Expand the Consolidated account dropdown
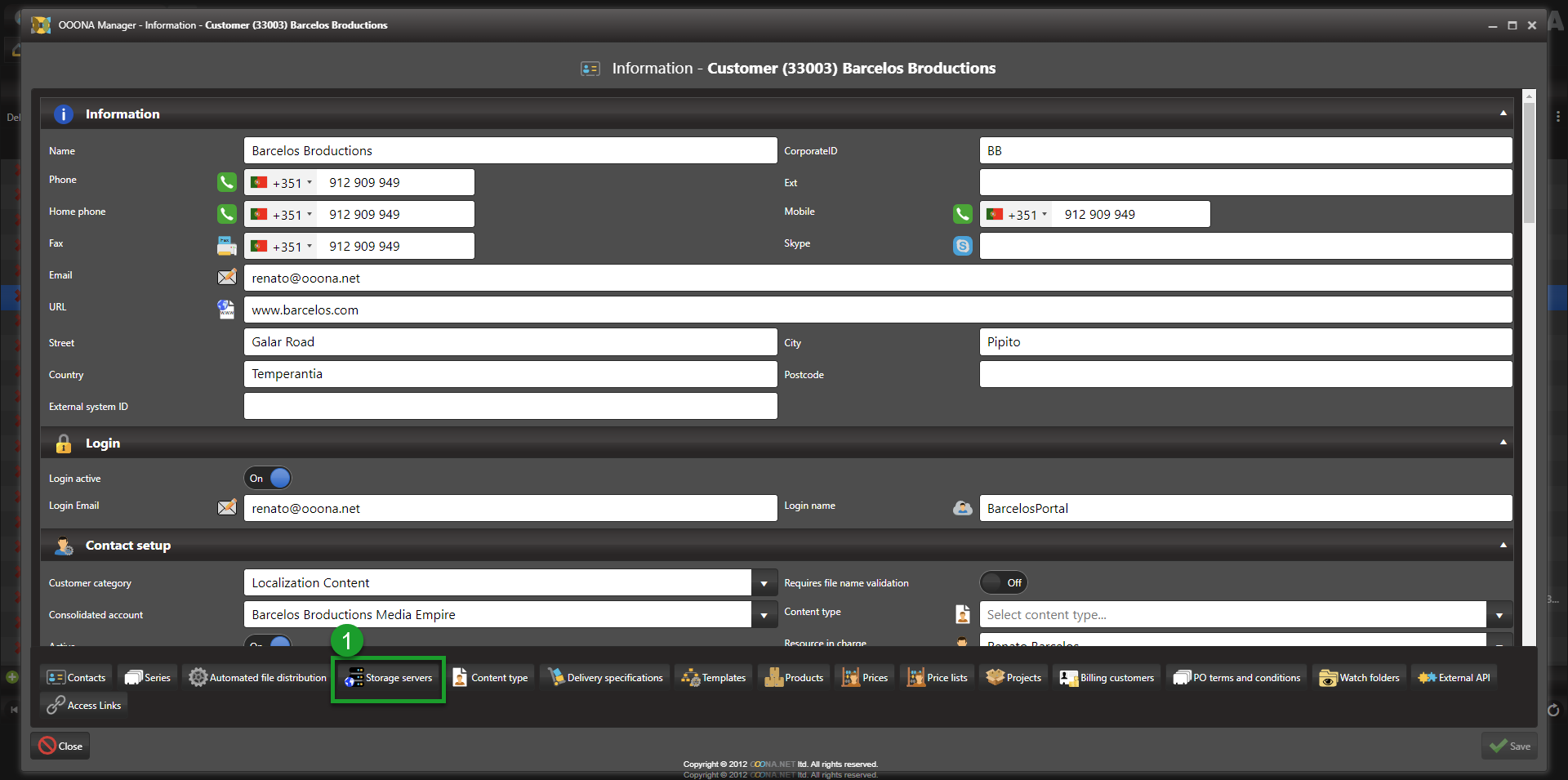Viewport: 1568px width, 780px height. [x=764, y=615]
